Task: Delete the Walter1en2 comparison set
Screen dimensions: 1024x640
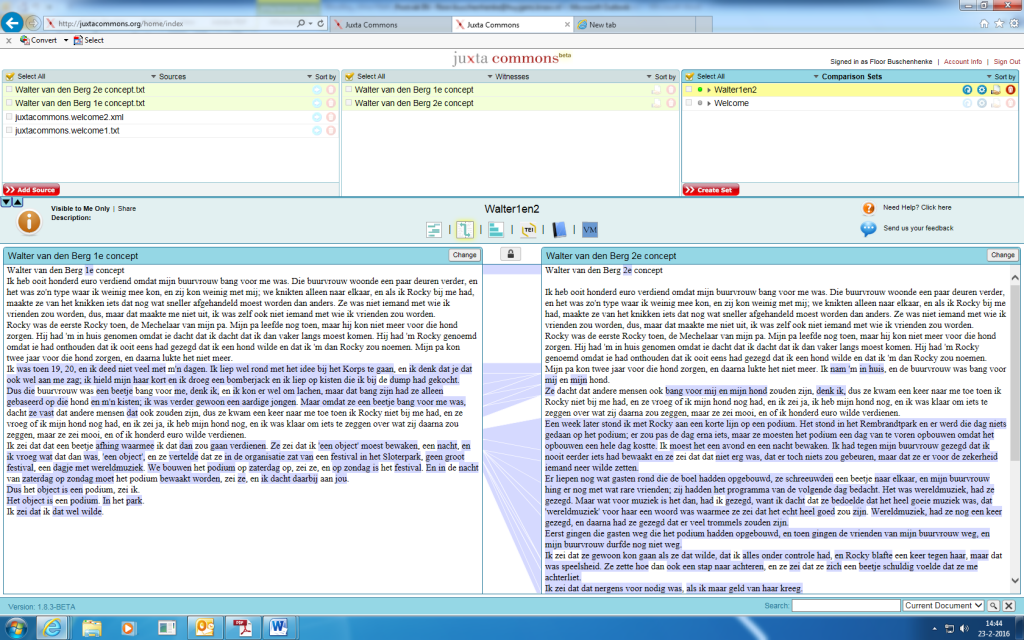Action: point(1010,90)
